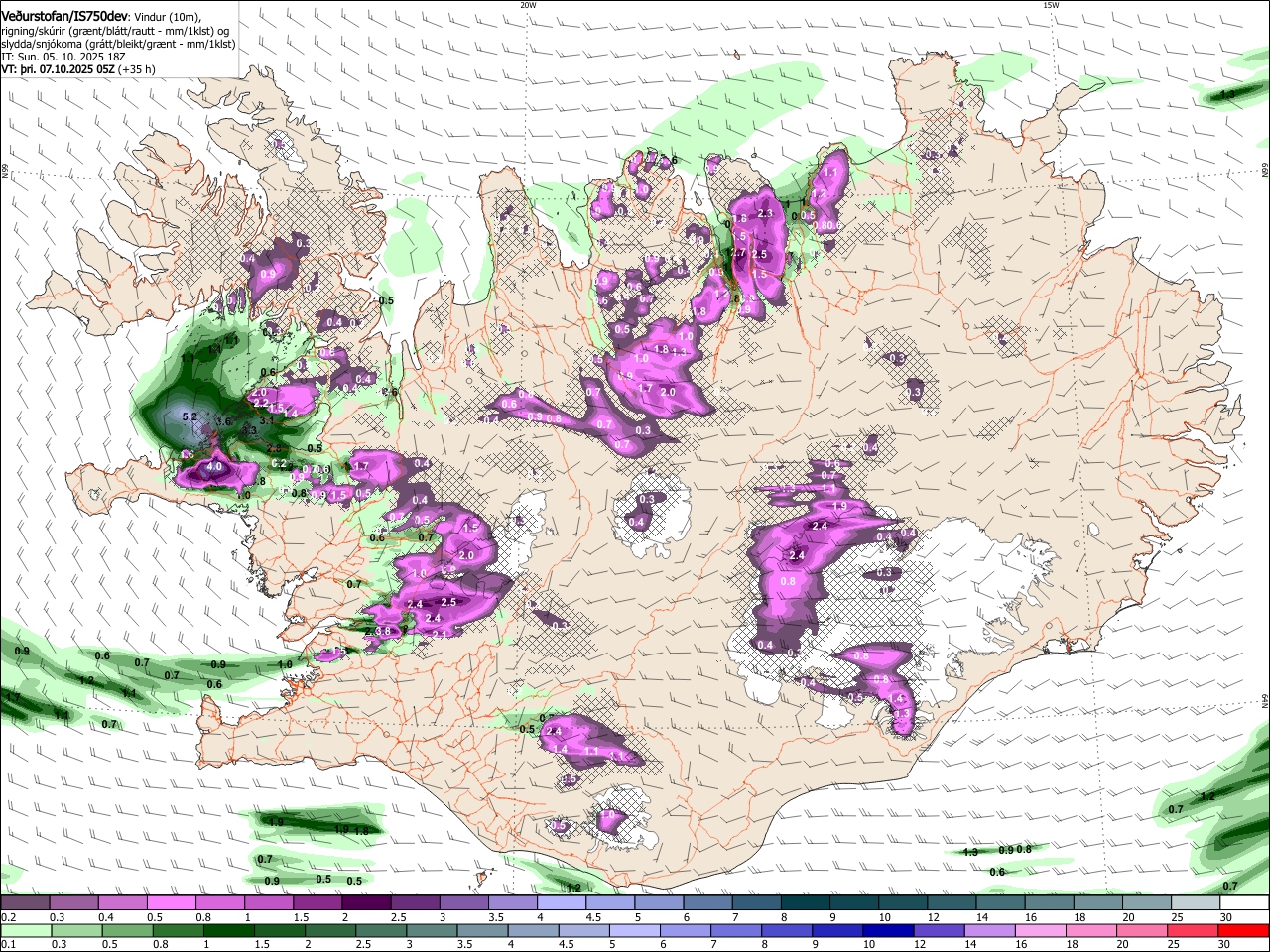Click the bright pink swatch right of upper 0.5
1270x952 pixels.
pos(171,903)
